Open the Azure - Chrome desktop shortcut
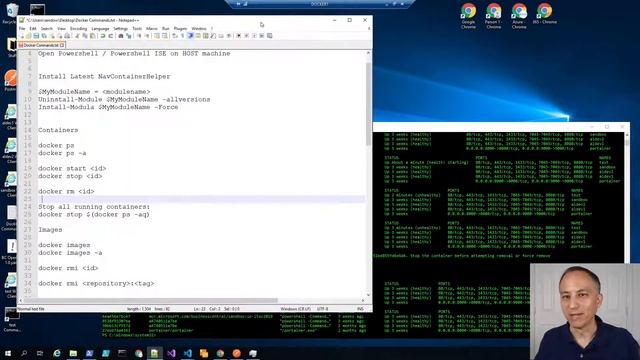This screenshot has width=640, height=360. (x=519, y=16)
